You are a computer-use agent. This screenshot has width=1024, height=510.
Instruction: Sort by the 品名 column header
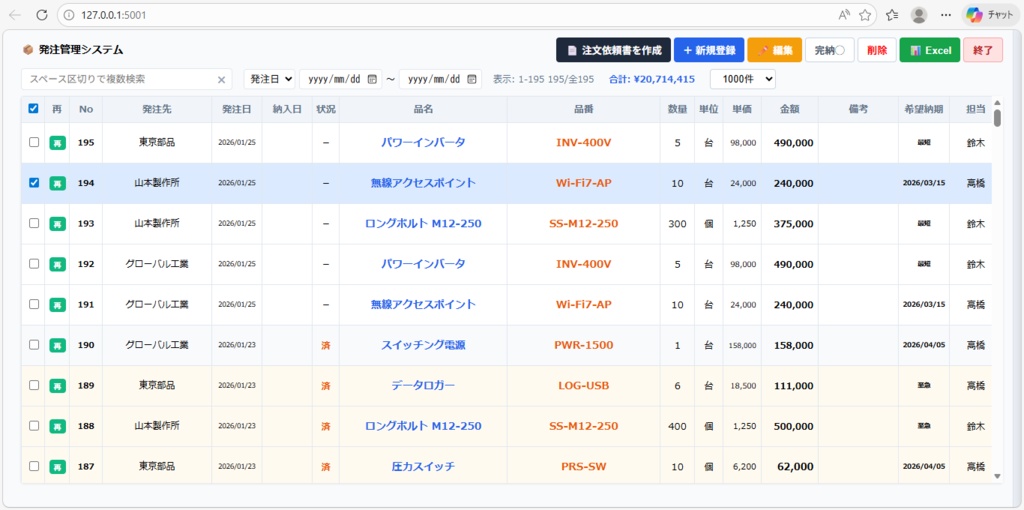[x=423, y=110]
